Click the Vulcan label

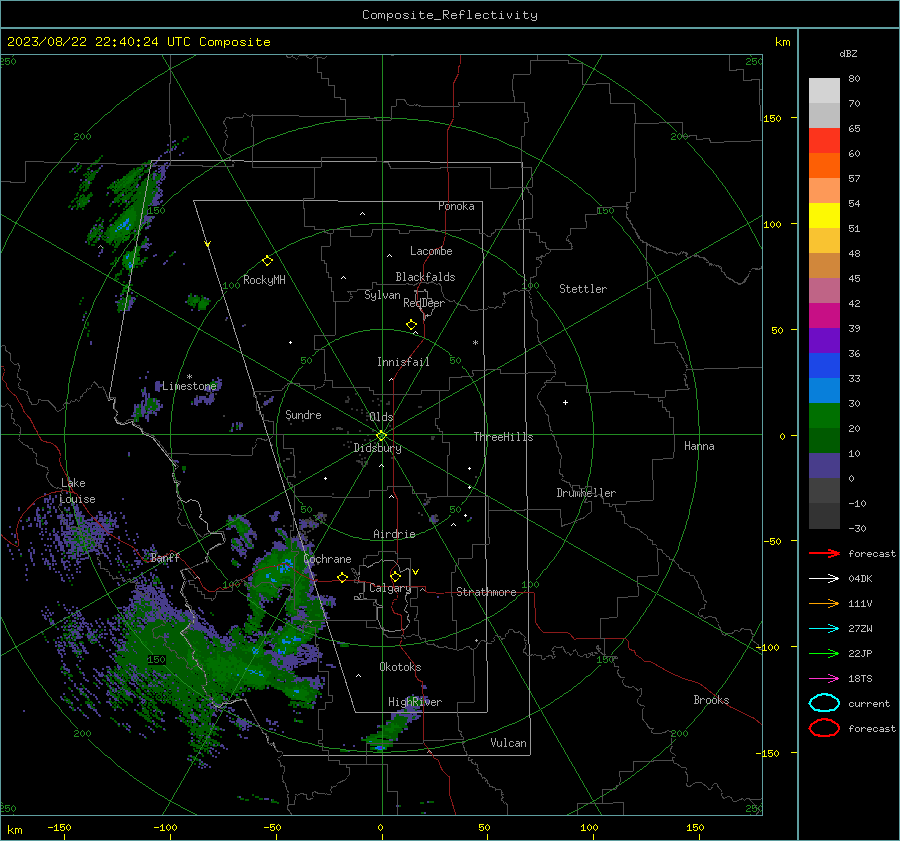point(508,743)
